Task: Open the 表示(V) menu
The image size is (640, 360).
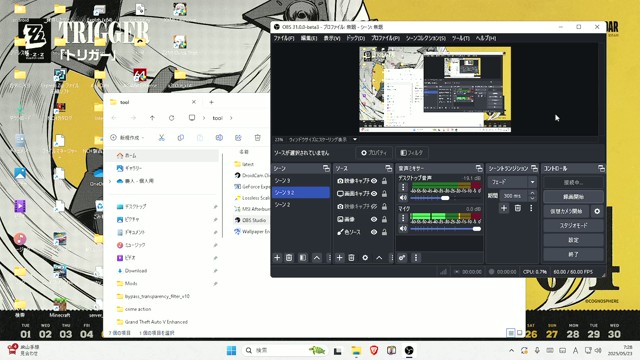Action: (x=332, y=38)
